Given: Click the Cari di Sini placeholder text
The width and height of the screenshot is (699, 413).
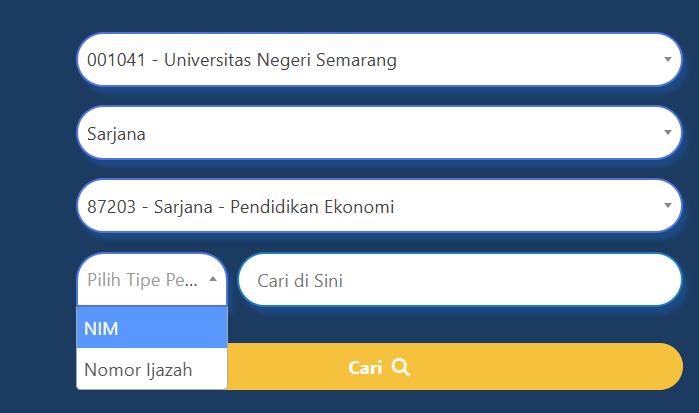Looking at the screenshot, I should coord(300,281).
